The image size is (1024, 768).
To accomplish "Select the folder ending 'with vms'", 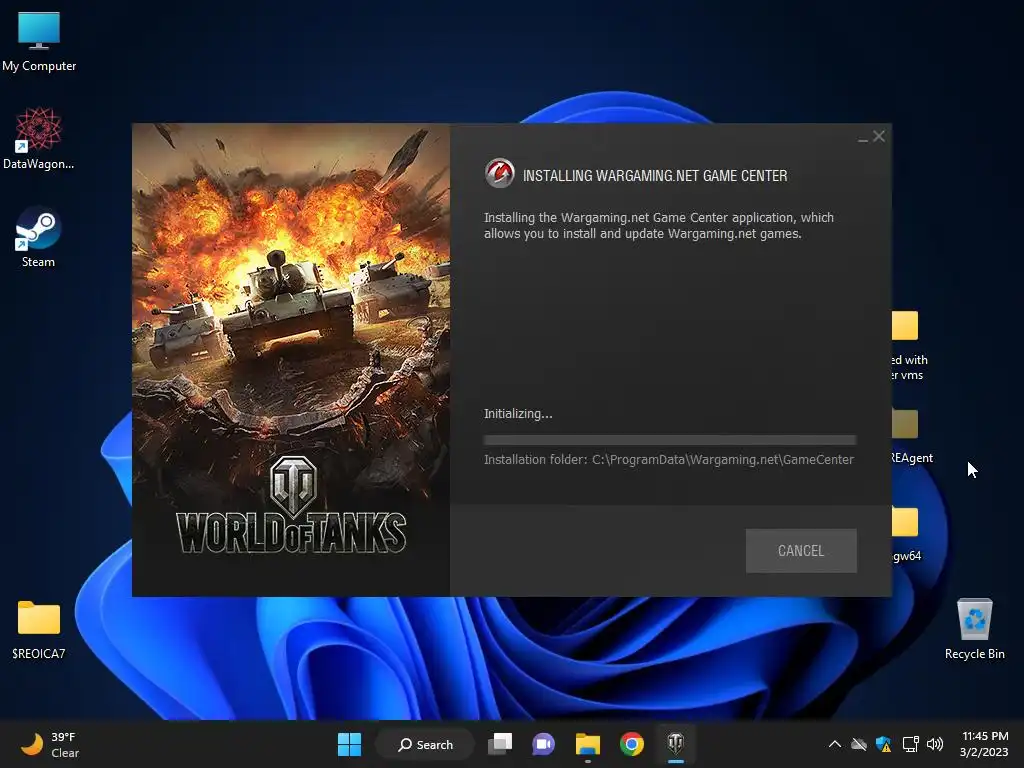I will point(909,345).
